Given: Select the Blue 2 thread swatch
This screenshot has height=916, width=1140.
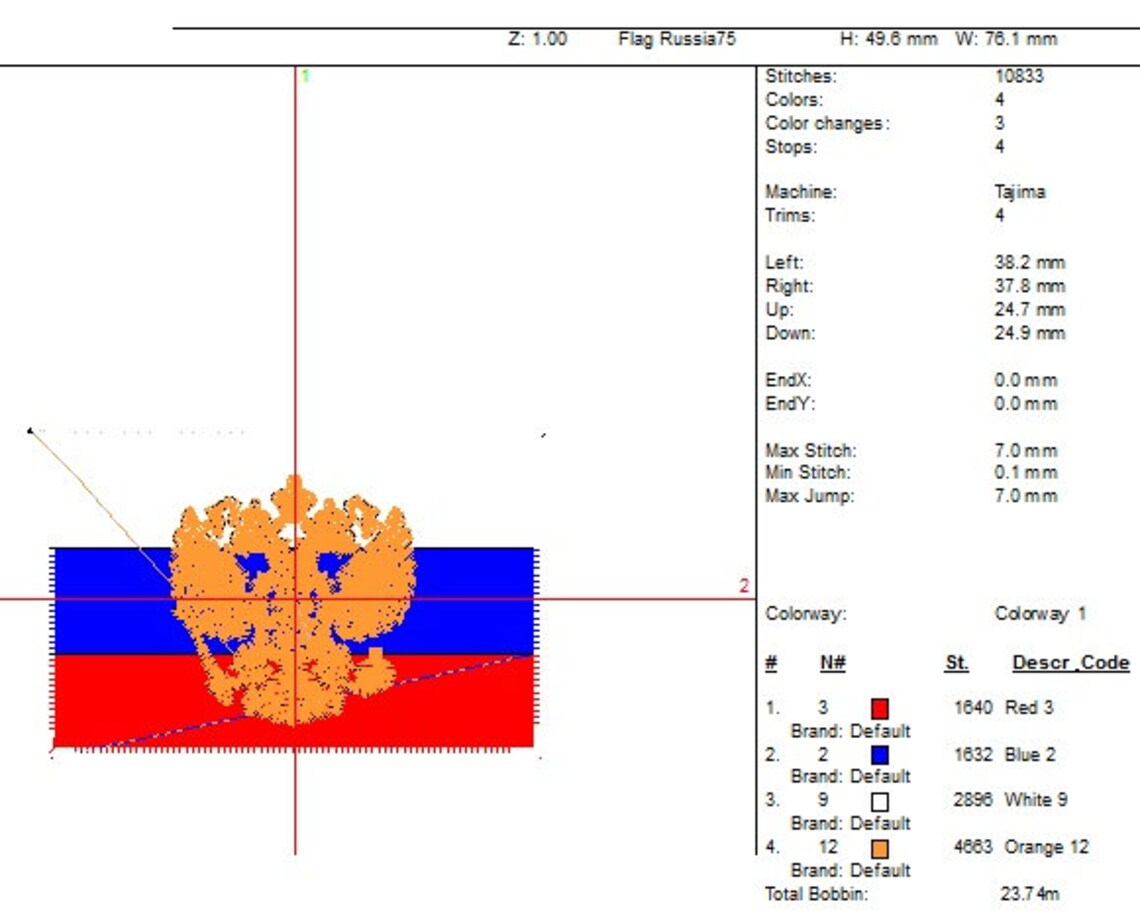Looking at the screenshot, I should pos(880,755).
